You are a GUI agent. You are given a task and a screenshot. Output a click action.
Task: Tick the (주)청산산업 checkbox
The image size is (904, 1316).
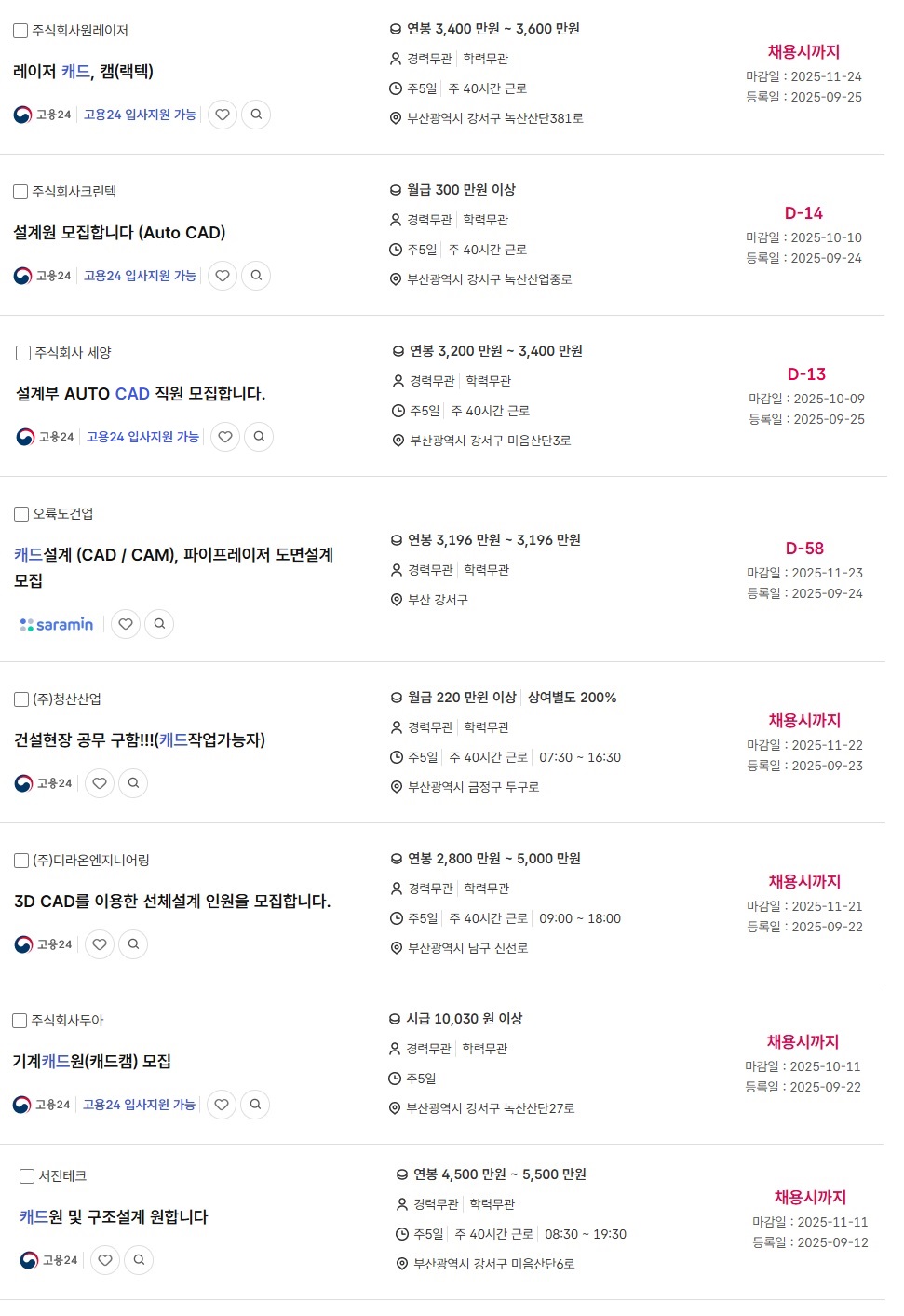pyautogui.click(x=21, y=699)
